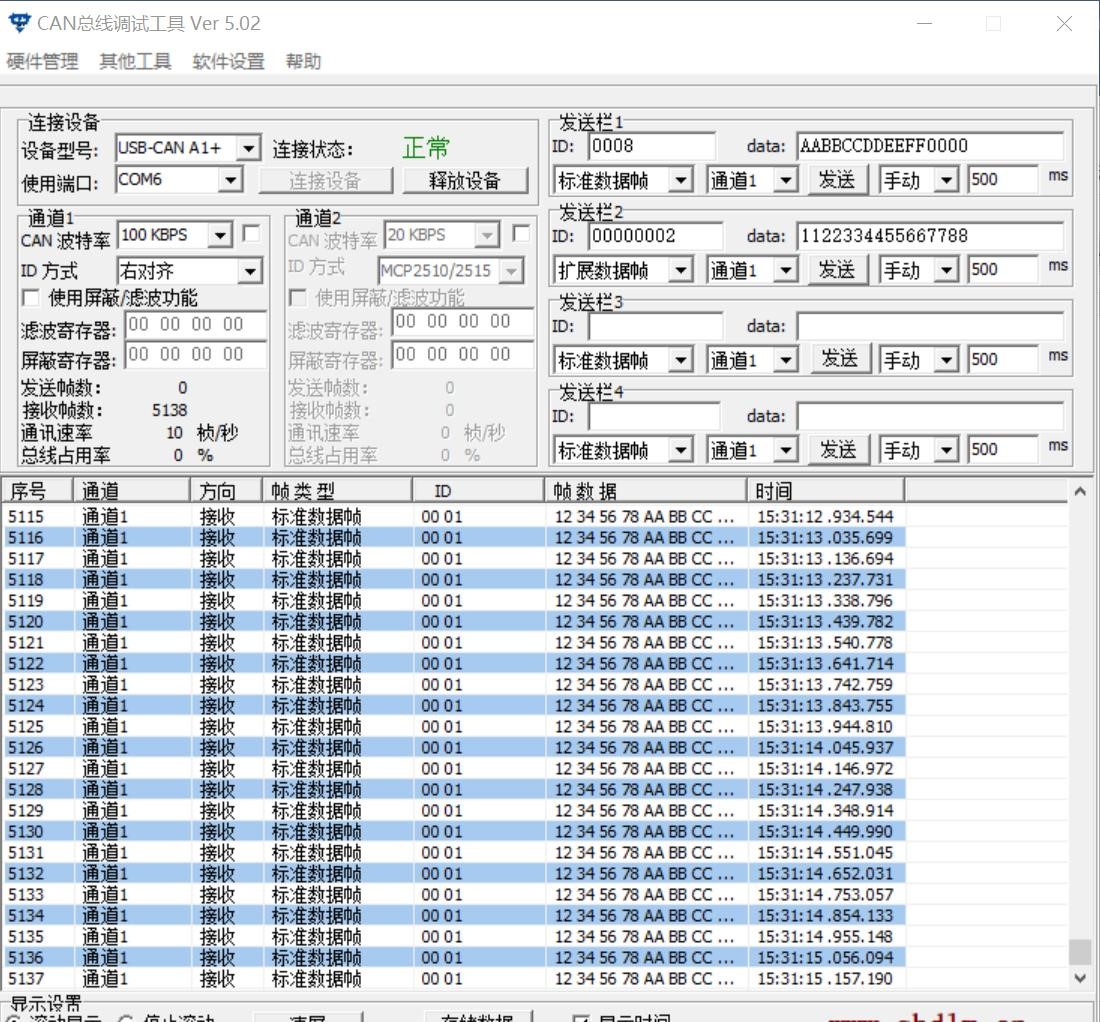Click the 发送 button in 发送栏4
Screen dimensions: 1100x1022
pos(838,450)
